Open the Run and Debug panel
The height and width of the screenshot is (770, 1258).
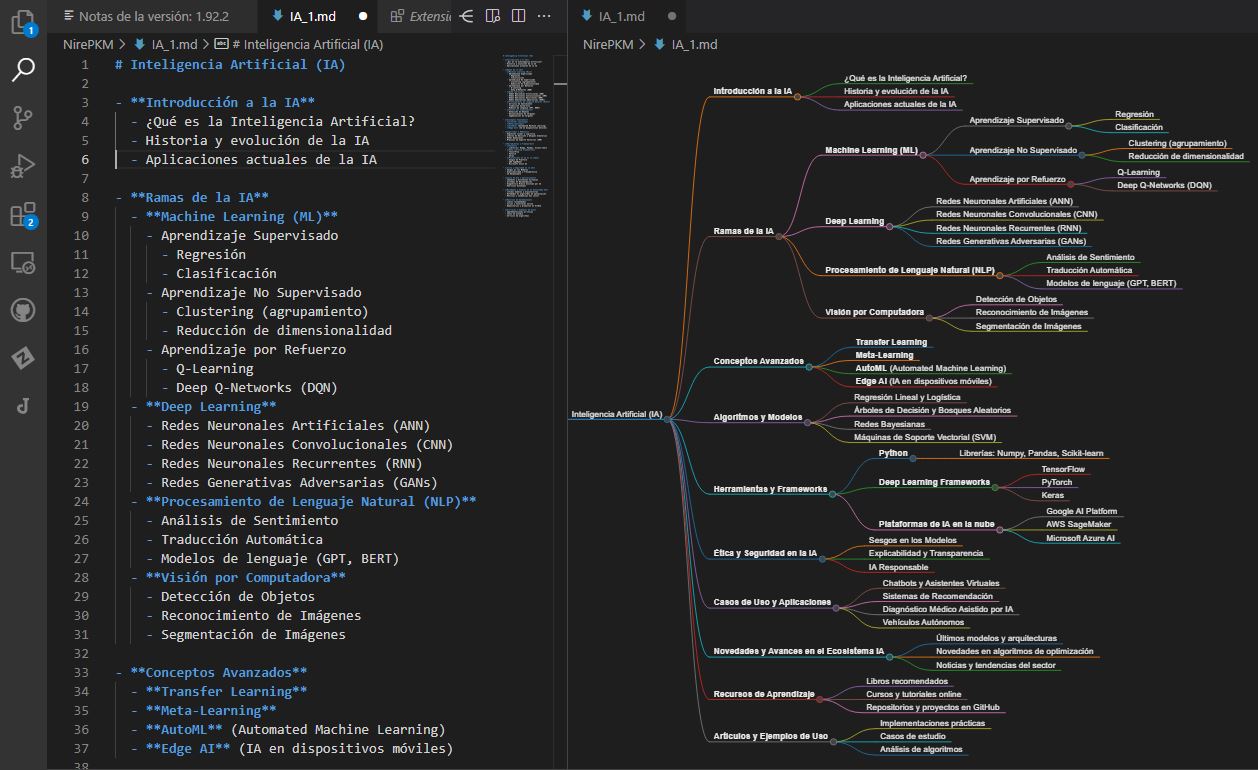pyautogui.click(x=25, y=166)
